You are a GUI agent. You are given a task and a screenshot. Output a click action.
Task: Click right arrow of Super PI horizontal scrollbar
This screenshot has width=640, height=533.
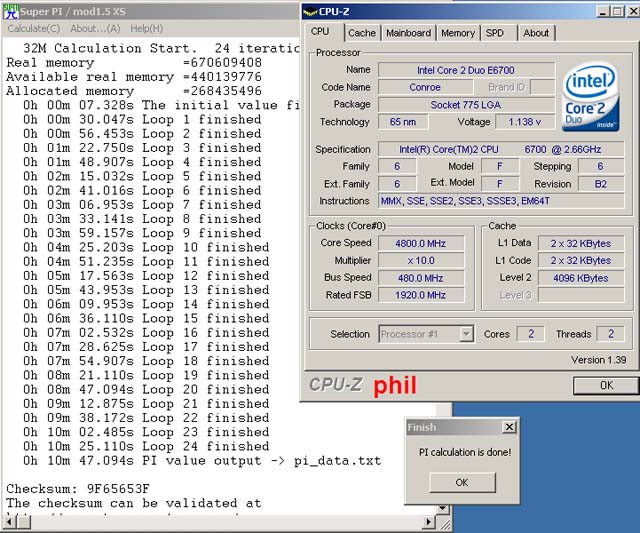tap(428, 522)
